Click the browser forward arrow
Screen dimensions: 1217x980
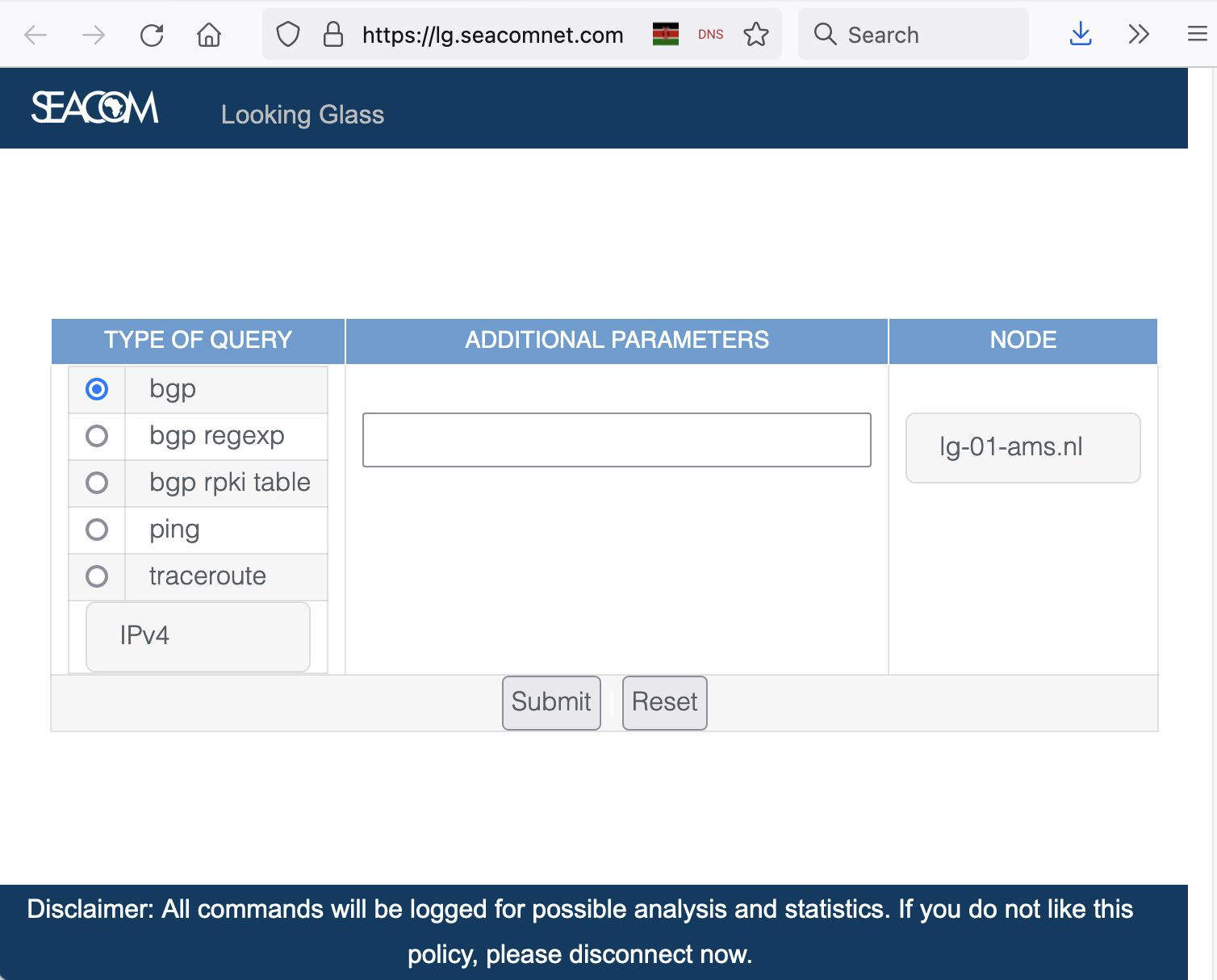click(94, 35)
